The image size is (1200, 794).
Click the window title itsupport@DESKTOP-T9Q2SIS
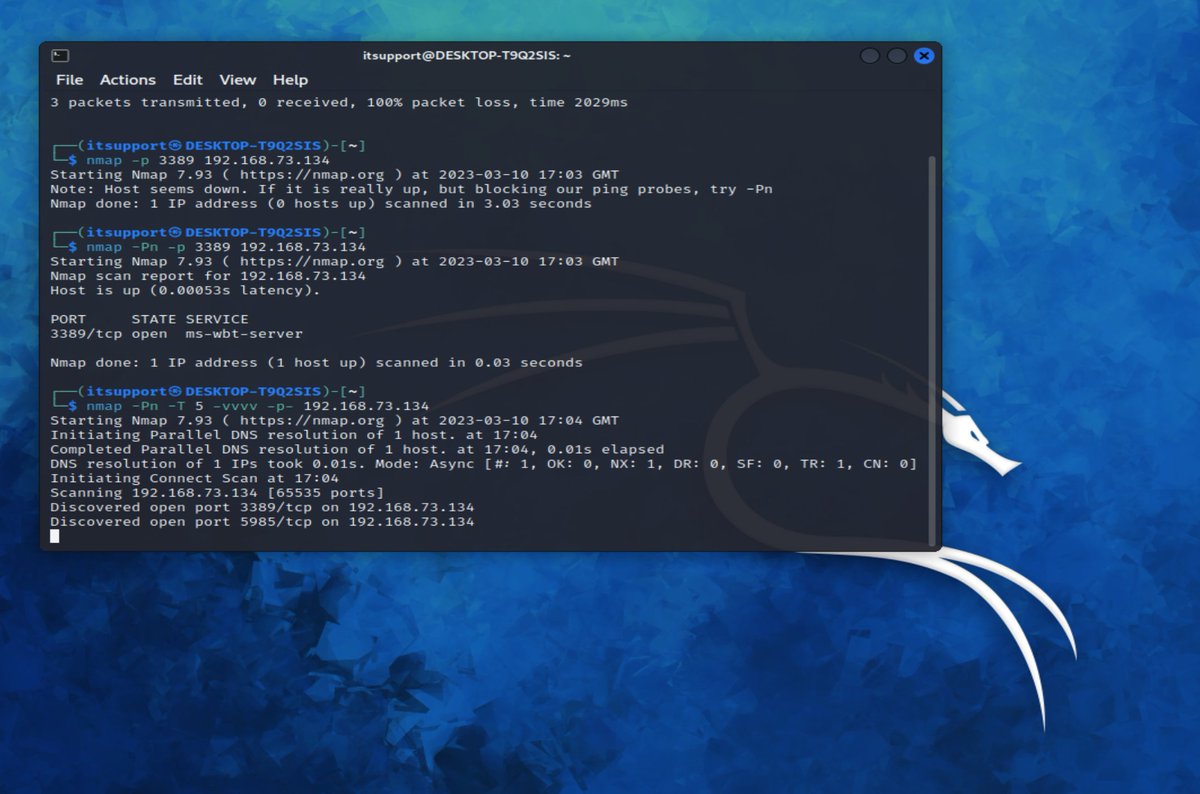pyautogui.click(x=467, y=56)
